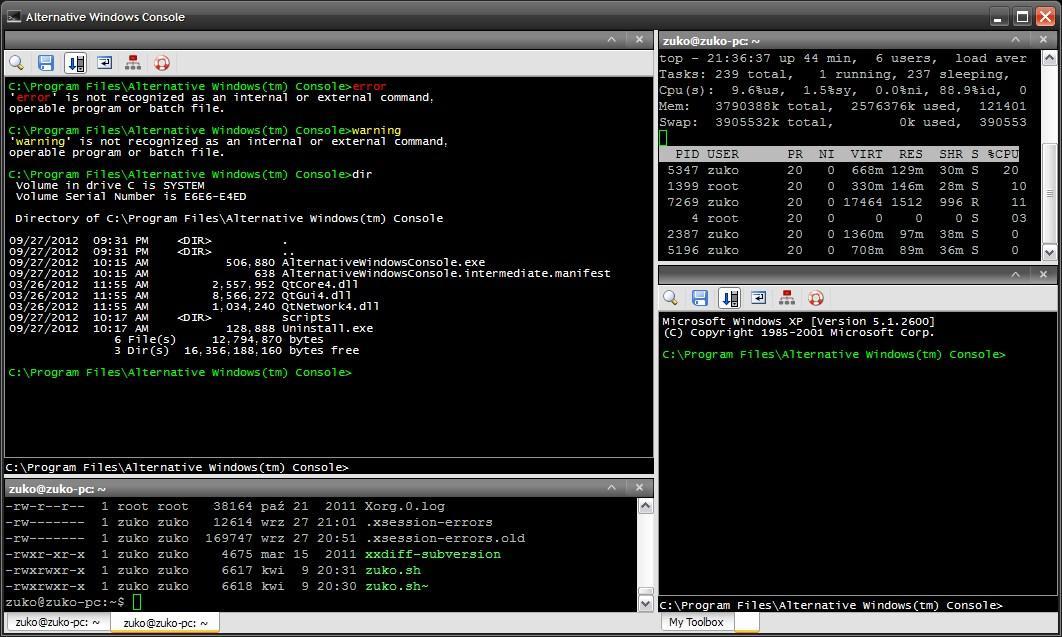Toggle auto-scroll down arrow in left console toolbar

point(75,63)
